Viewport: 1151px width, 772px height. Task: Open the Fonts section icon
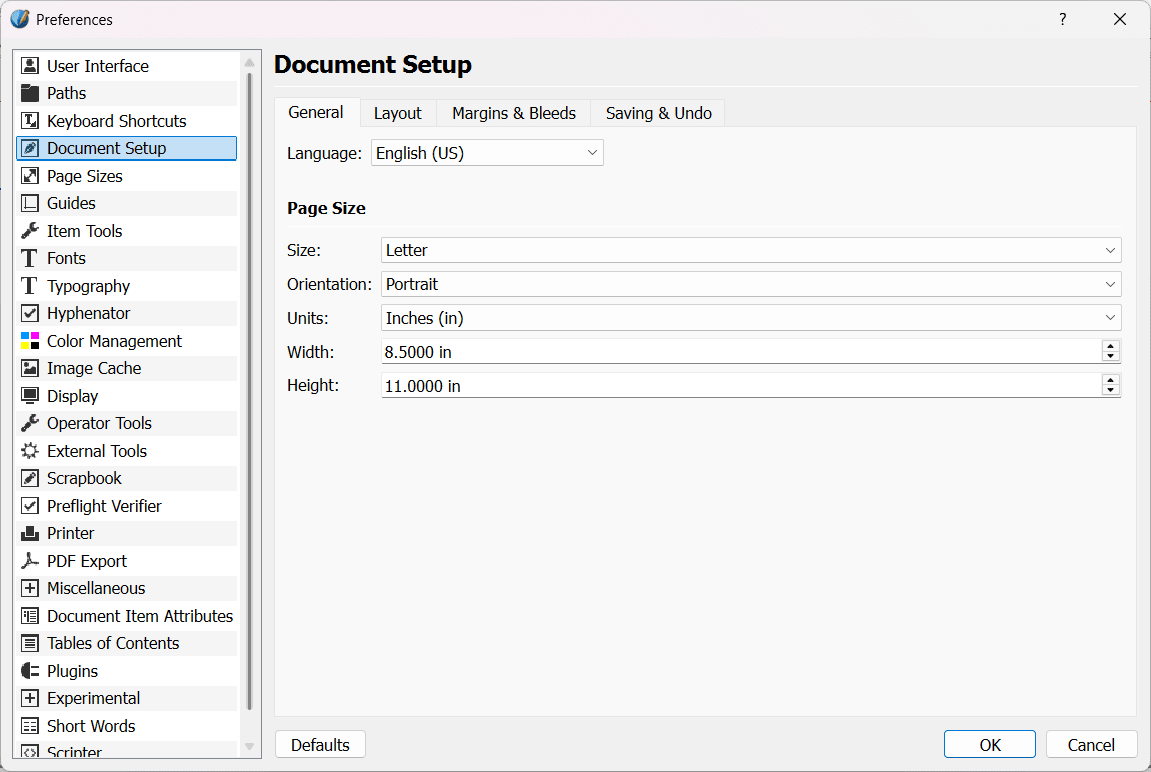(x=30, y=258)
